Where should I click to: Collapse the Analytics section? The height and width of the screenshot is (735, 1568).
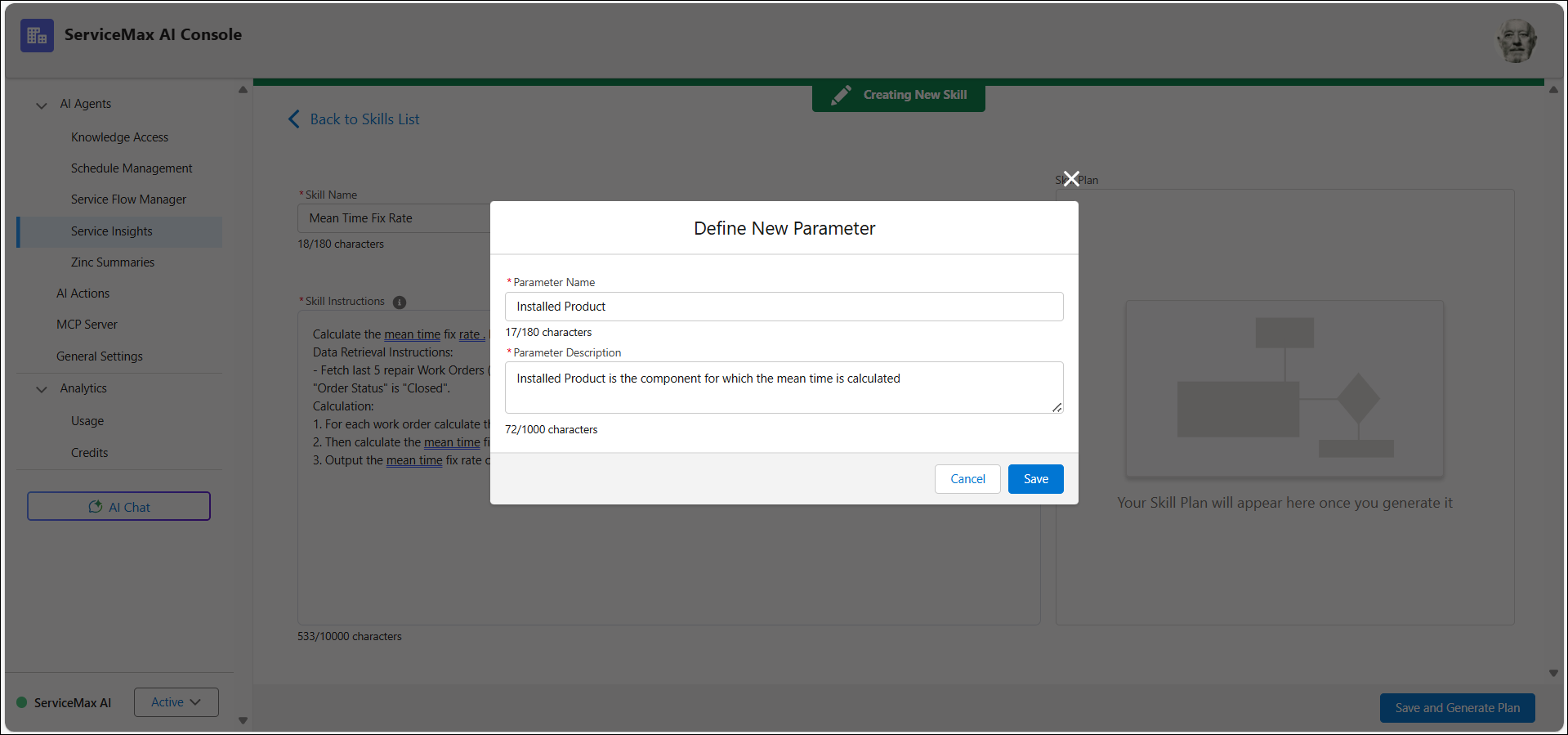42,389
